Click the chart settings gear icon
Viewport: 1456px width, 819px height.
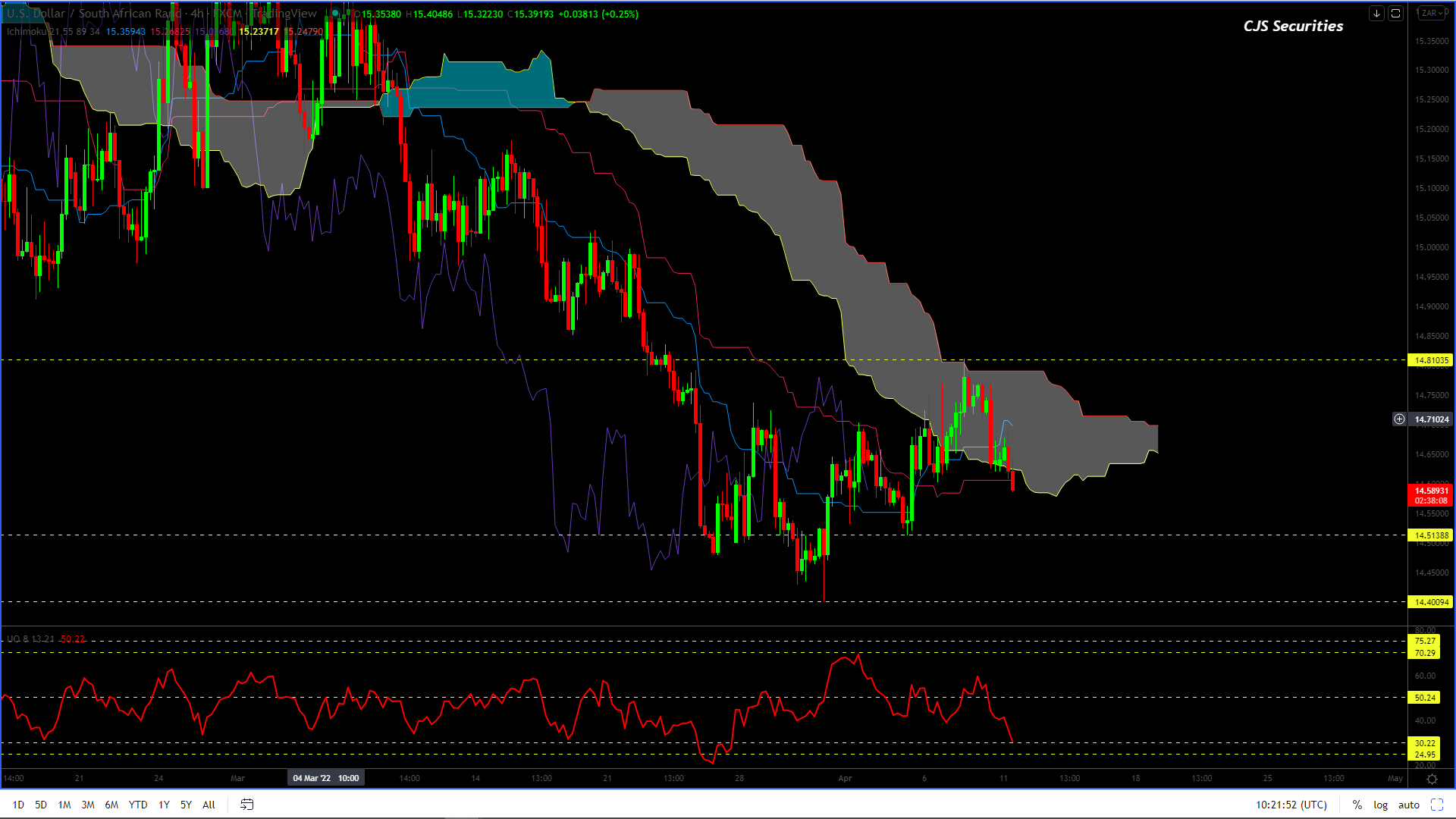[1432, 779]
